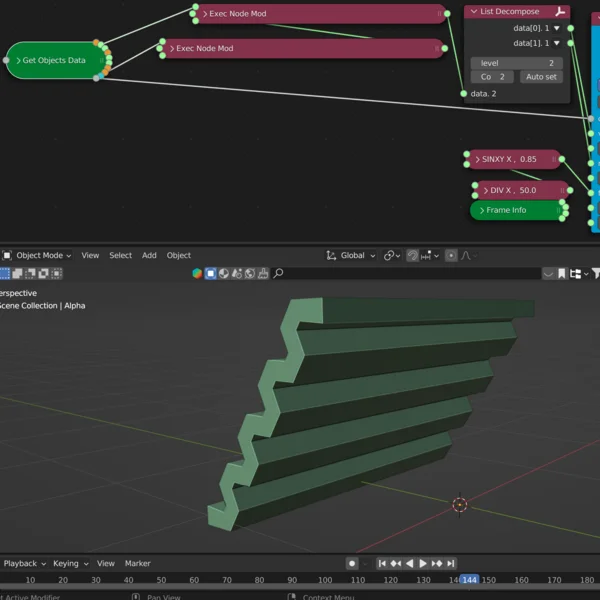The width and height of the screenshot is (600, 600).
Task: Click the List Decompose node wrench icon
Action: 560,12
